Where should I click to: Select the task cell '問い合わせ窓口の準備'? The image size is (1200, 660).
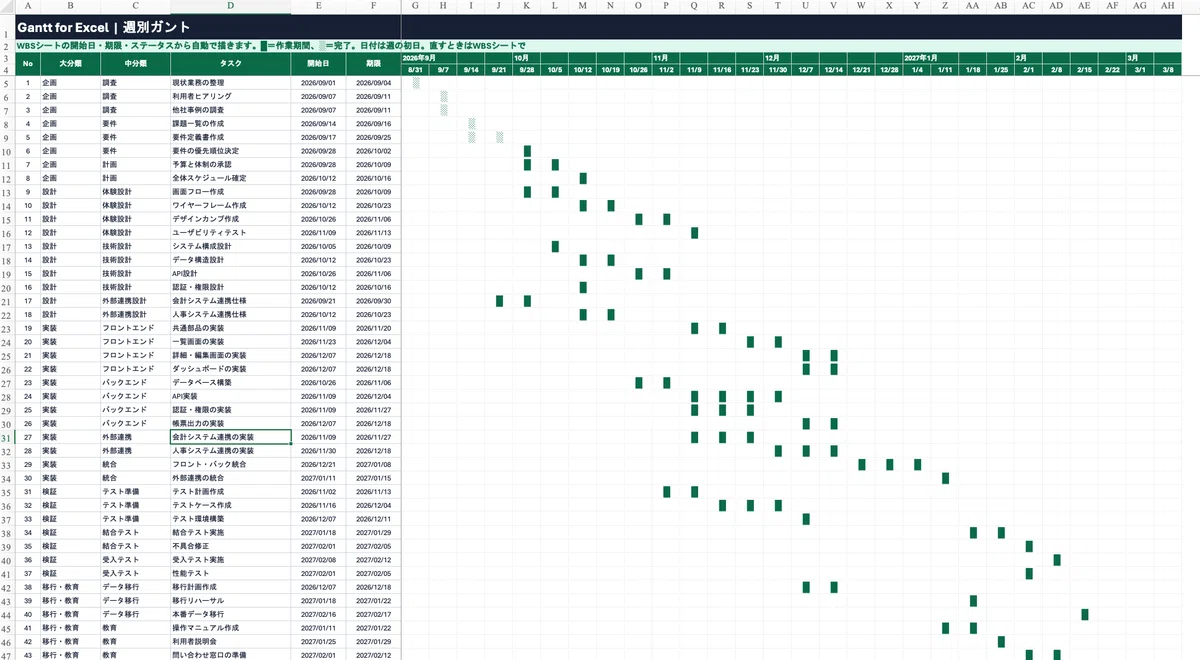click(x=231, y=655)
